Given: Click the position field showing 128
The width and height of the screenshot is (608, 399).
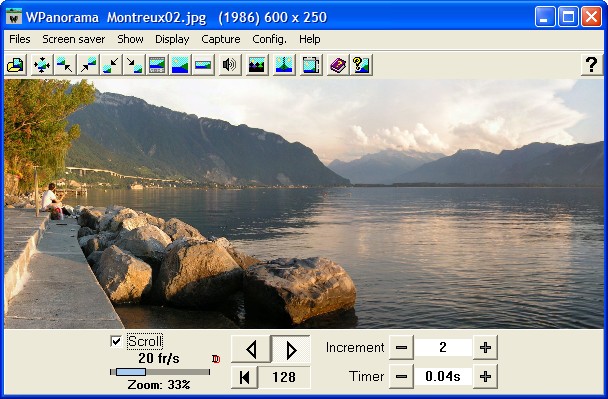Looking at the screenshot, I should [284, 377].
